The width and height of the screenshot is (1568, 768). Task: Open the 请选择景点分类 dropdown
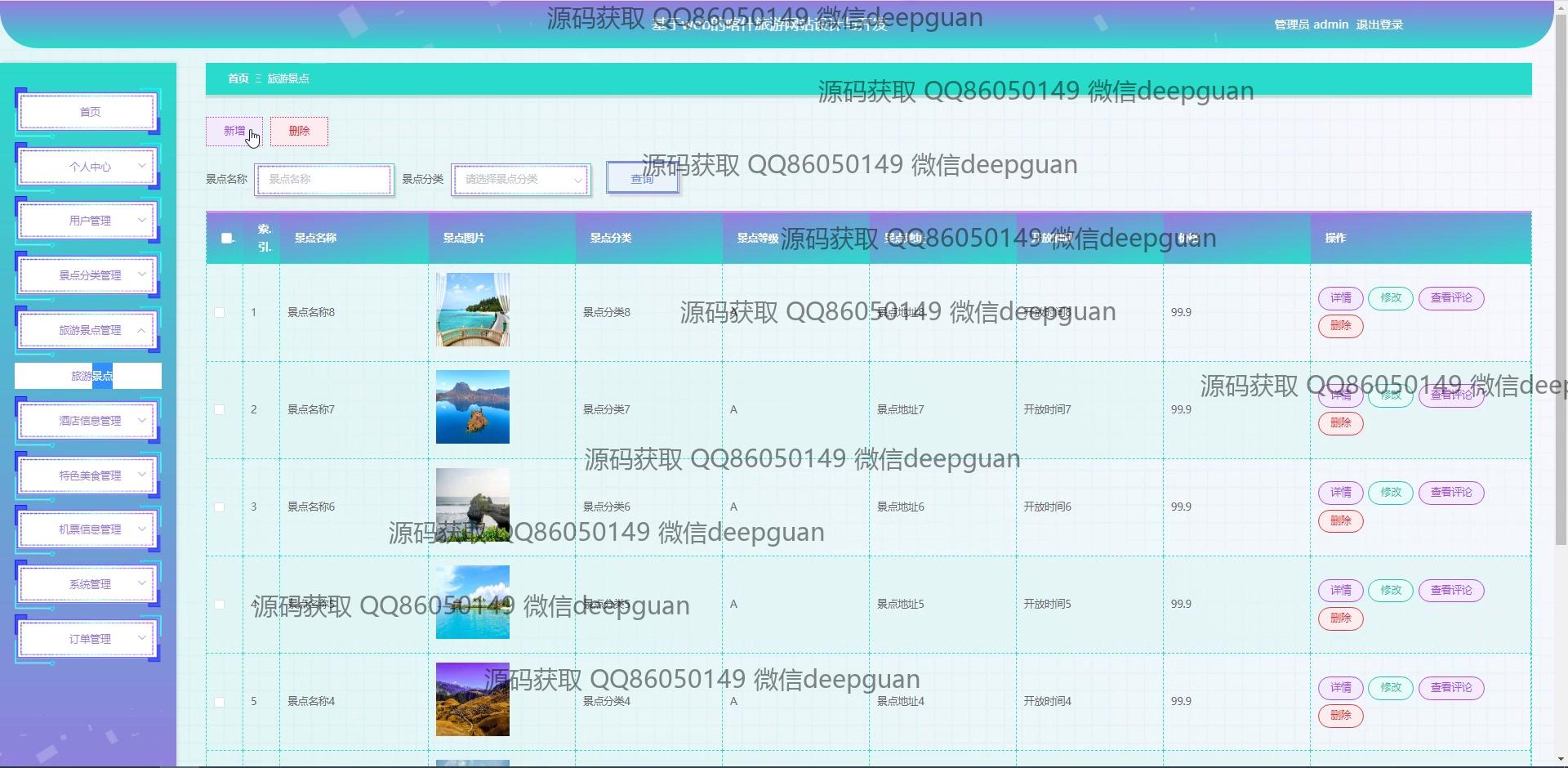(520, 179)
